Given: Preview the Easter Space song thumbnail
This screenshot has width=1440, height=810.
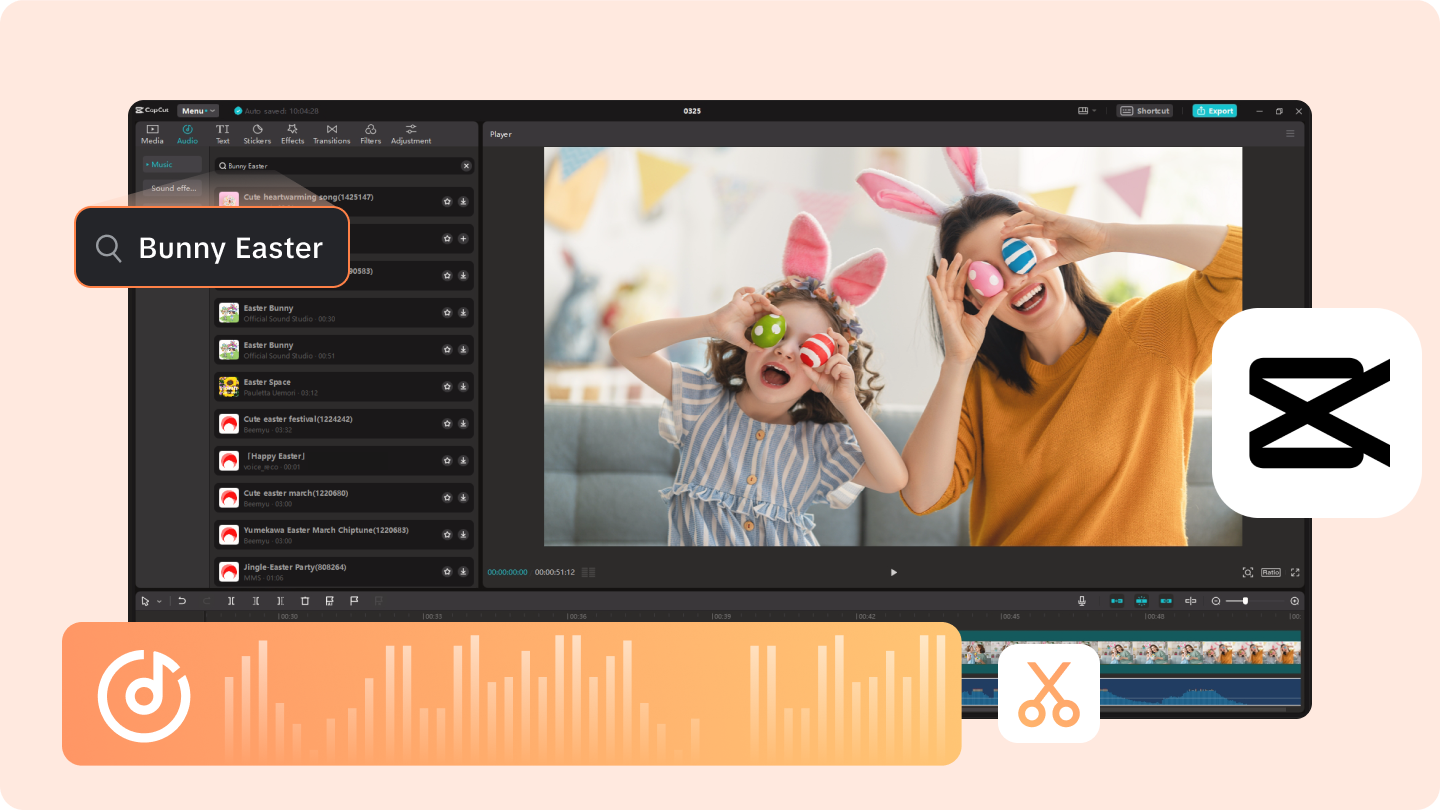Looking at the screenshot, I should tap(229, 387).
